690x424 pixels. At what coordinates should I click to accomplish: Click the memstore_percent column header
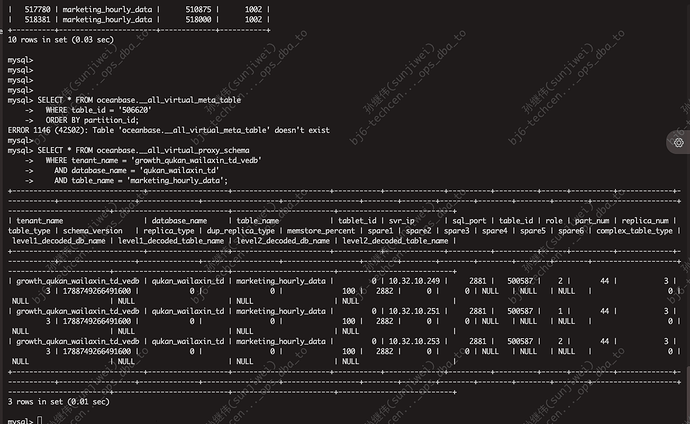pos(321,231)
